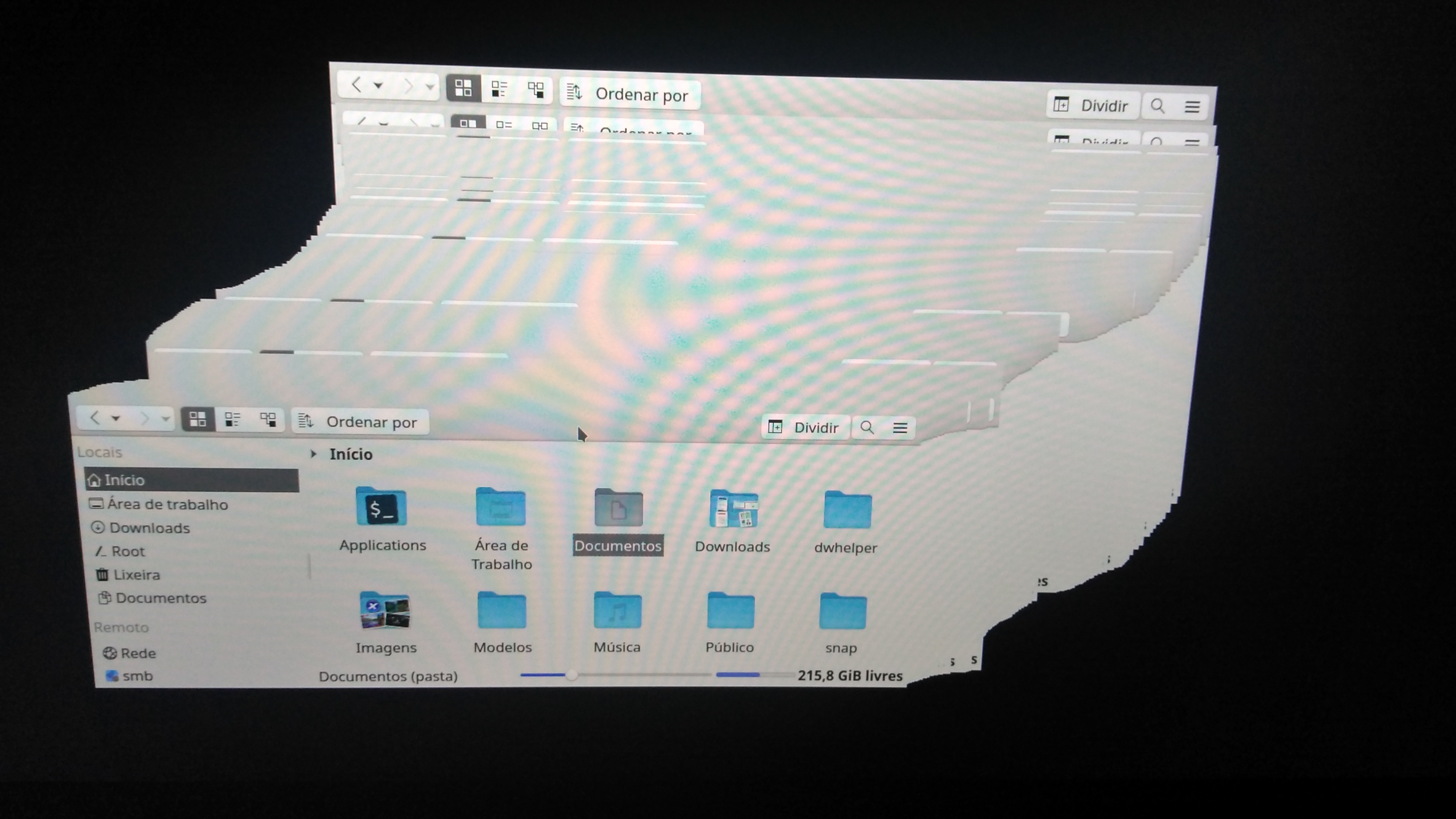Screen dimensions: 1456x819
Task: Click Dividir button in the front window
Action: click(805, 427)
